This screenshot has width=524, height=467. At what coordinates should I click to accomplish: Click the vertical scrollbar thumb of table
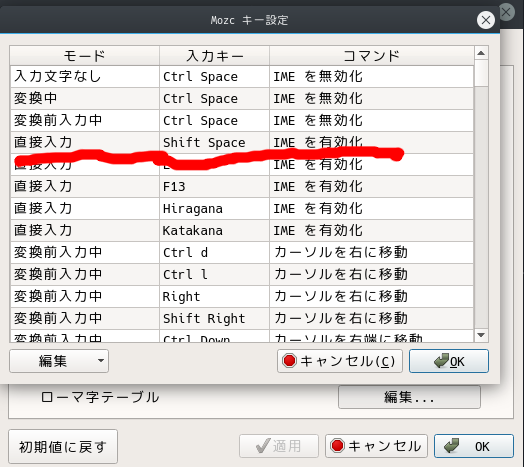tap(481, 73)
